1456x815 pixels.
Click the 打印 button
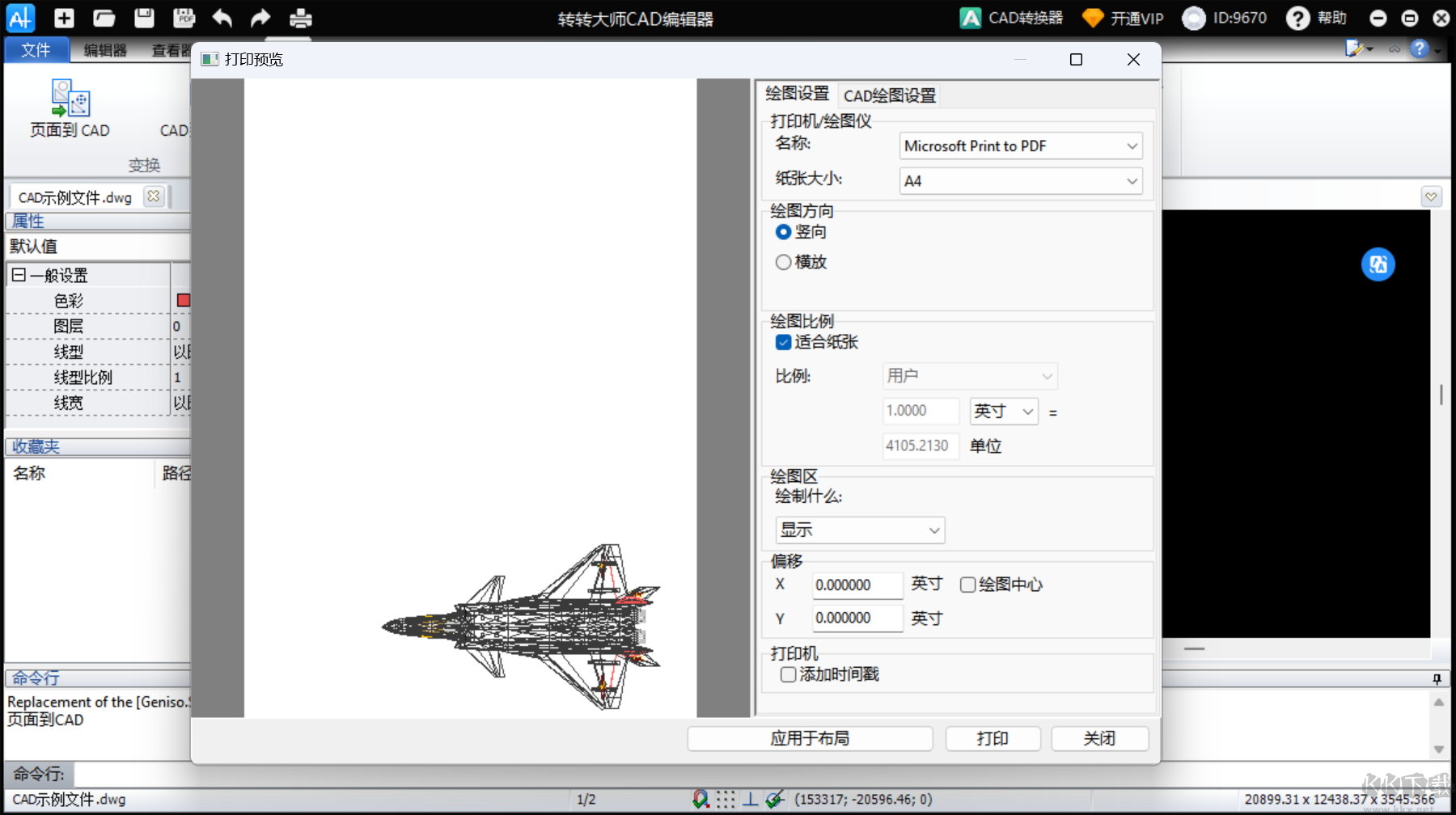(x=993, y=738)
